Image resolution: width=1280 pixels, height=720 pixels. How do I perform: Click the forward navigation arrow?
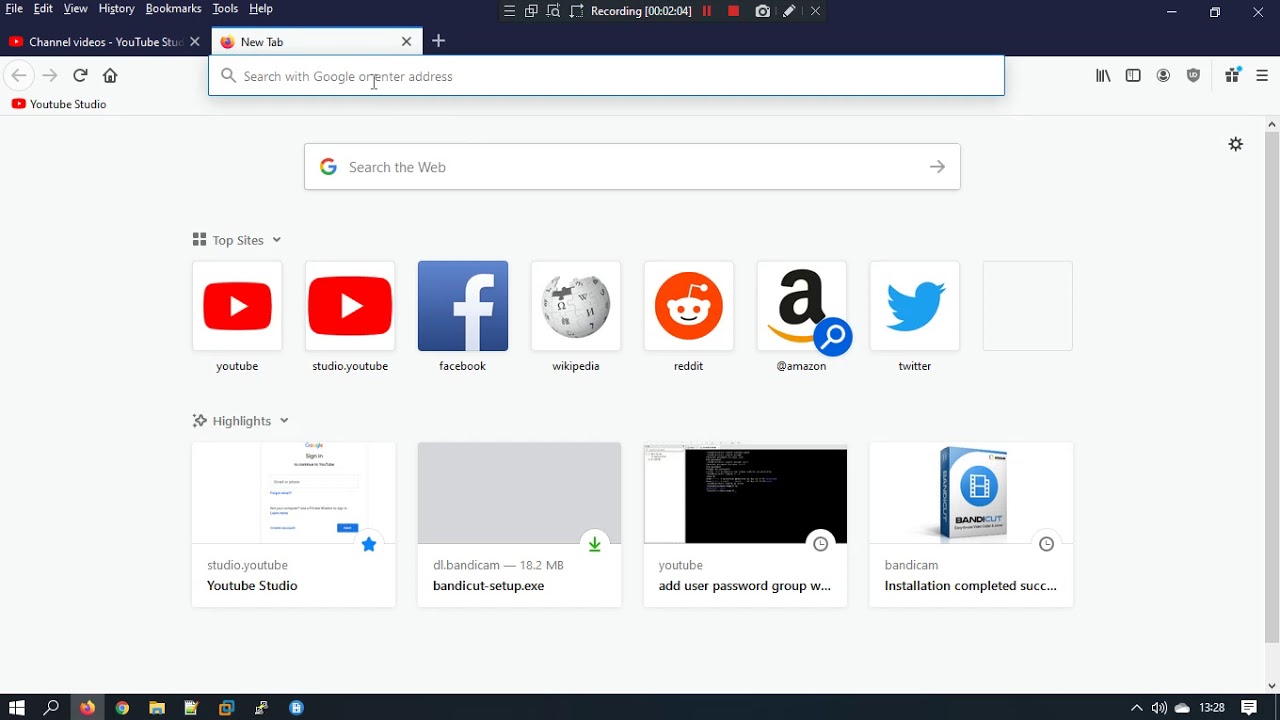tap(50, 75)
